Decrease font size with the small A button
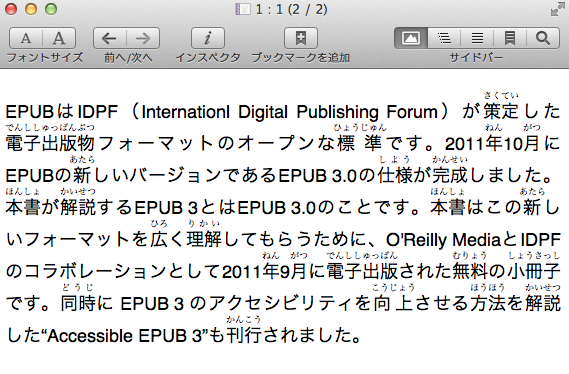 click(x=26, y=38)
